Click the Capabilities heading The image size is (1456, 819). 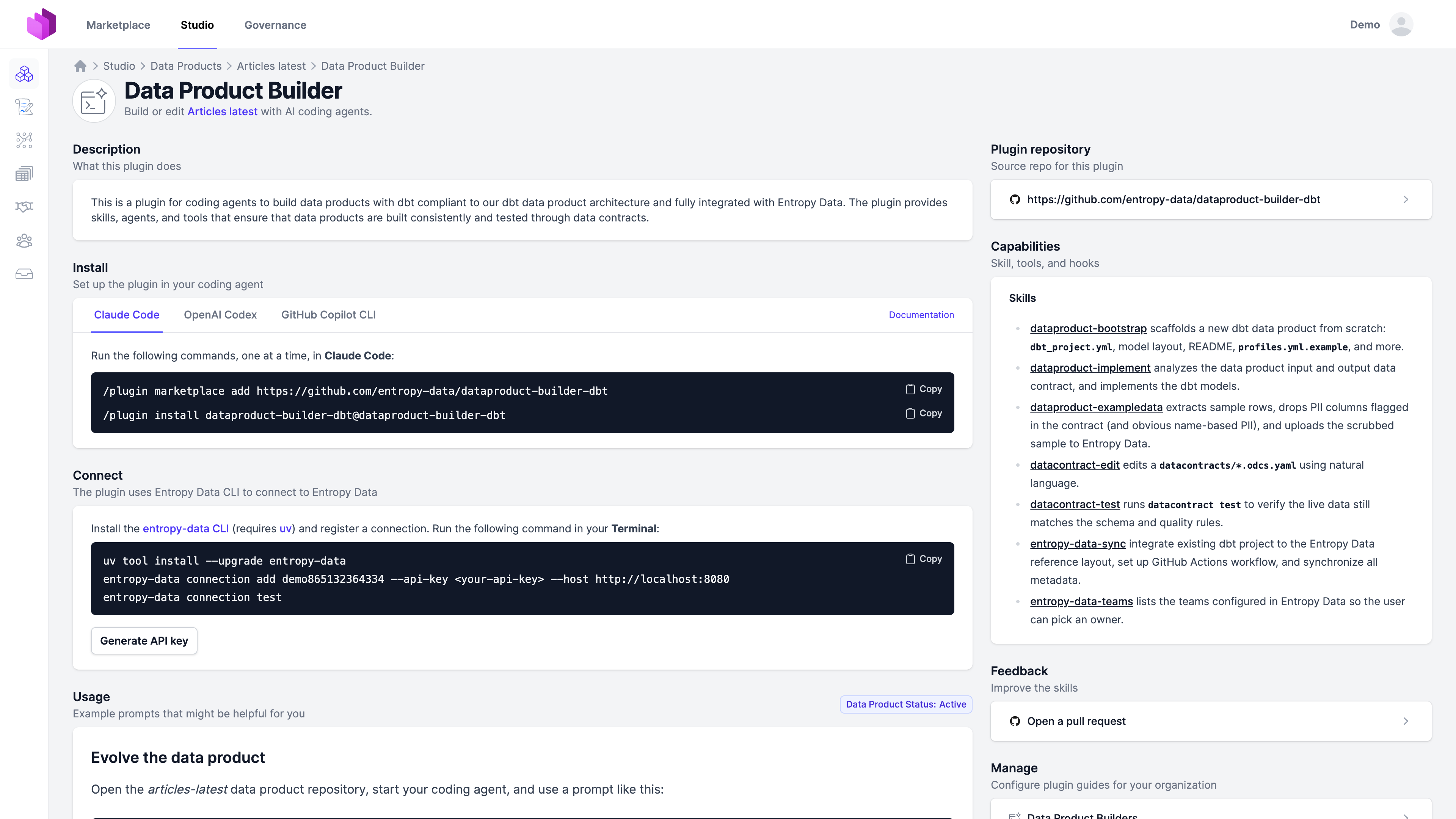1025,246
